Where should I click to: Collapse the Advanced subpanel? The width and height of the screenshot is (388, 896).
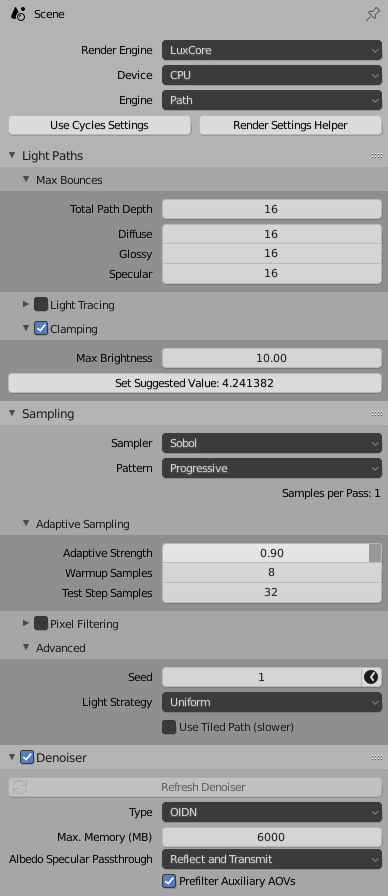coord(26,647)
